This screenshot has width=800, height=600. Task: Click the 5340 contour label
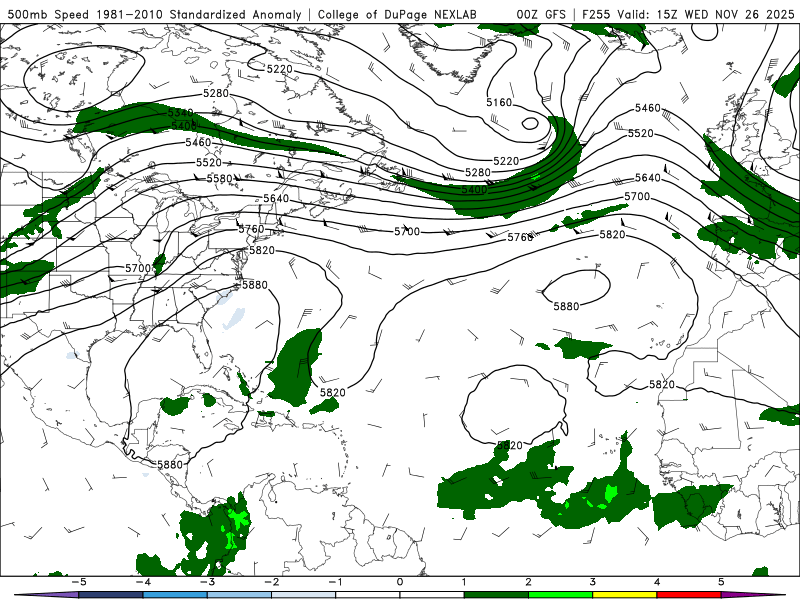pos(181,113)
